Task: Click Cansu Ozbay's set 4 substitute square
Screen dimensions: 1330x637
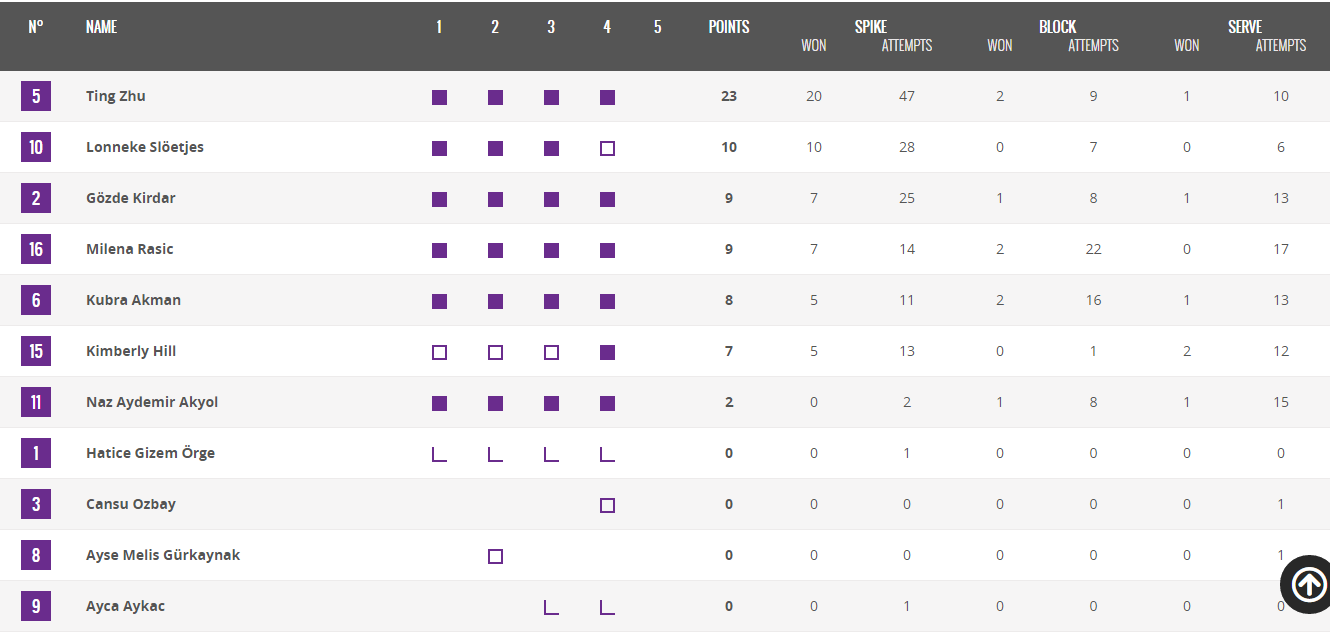Action: [607, 505]
